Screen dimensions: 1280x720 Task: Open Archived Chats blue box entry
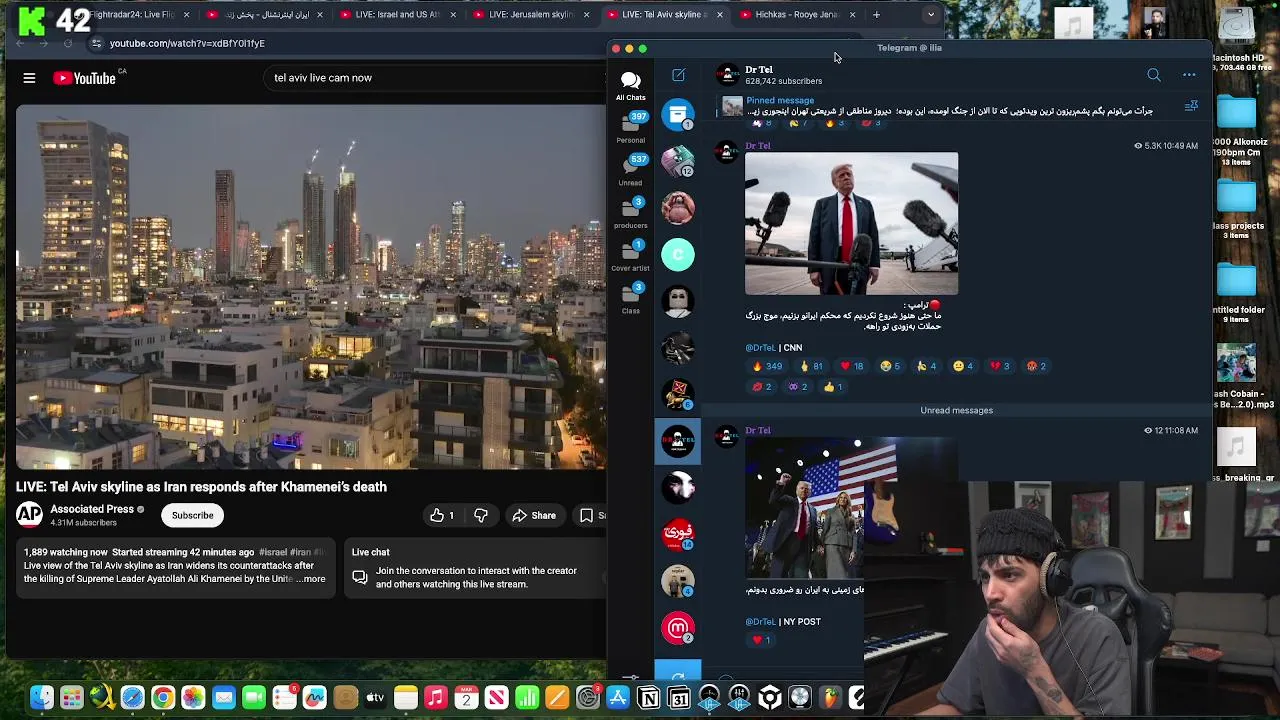(x=678, y=114)
